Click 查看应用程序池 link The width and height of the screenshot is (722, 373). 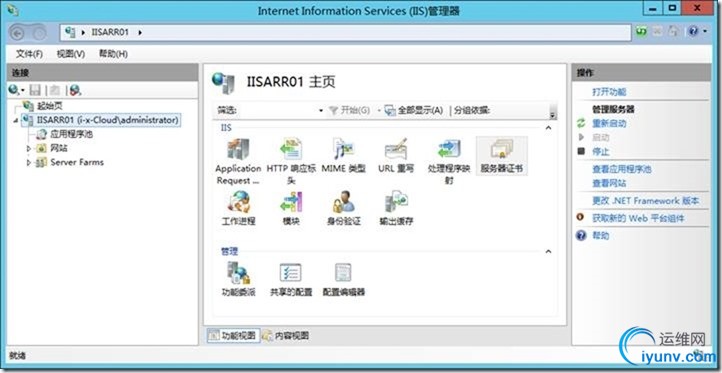tap(622, 169)
